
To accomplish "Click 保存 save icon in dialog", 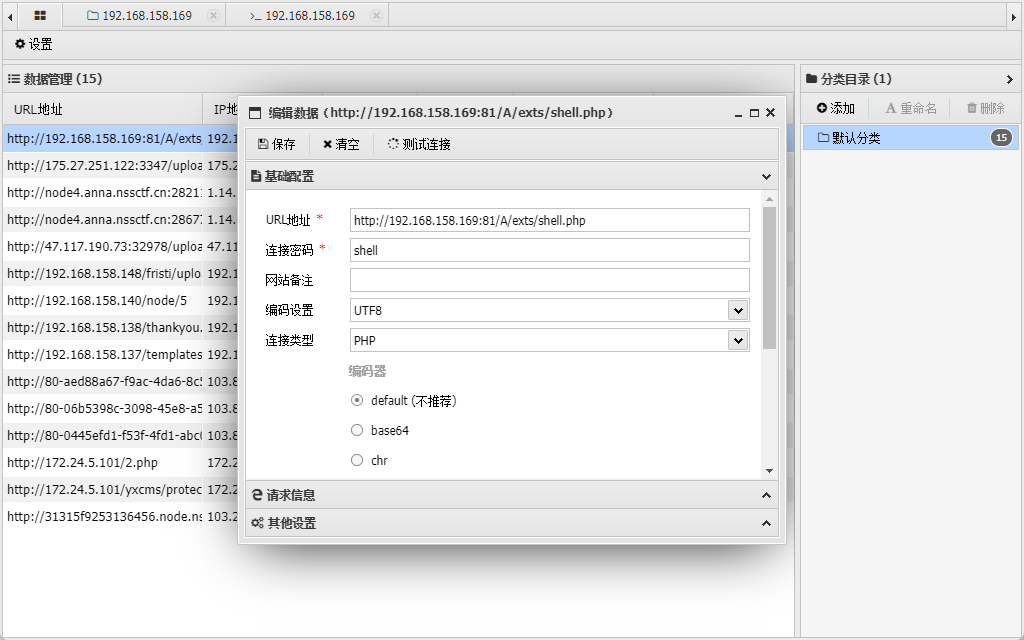I will tap(277, 144).
